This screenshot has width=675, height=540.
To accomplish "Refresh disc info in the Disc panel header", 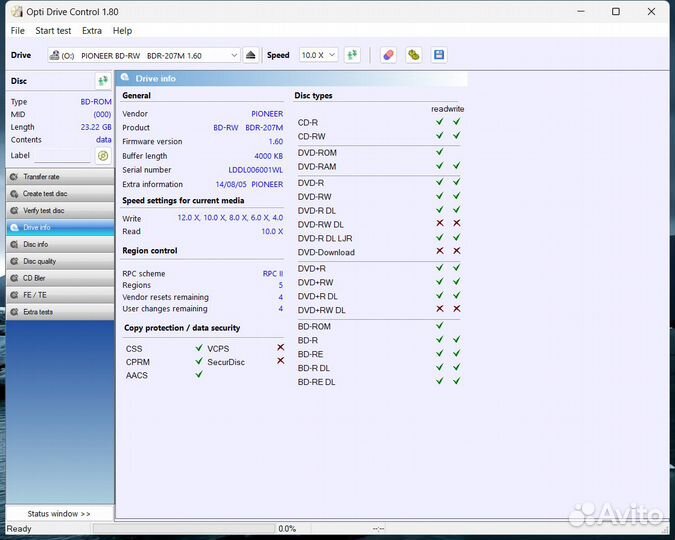I will pos(102,81).
